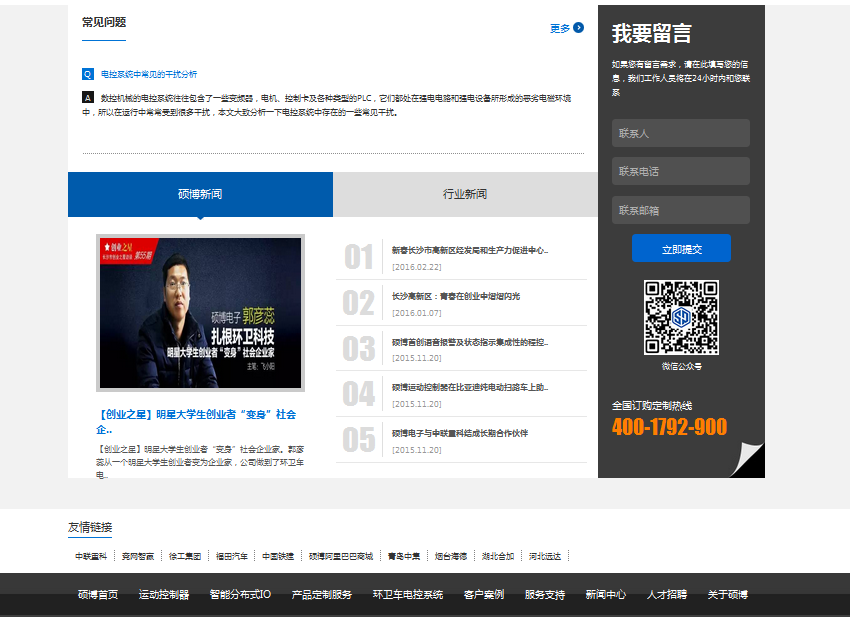
Task: Open 运动控制器 from the footer menu
Action: point(162,593)
